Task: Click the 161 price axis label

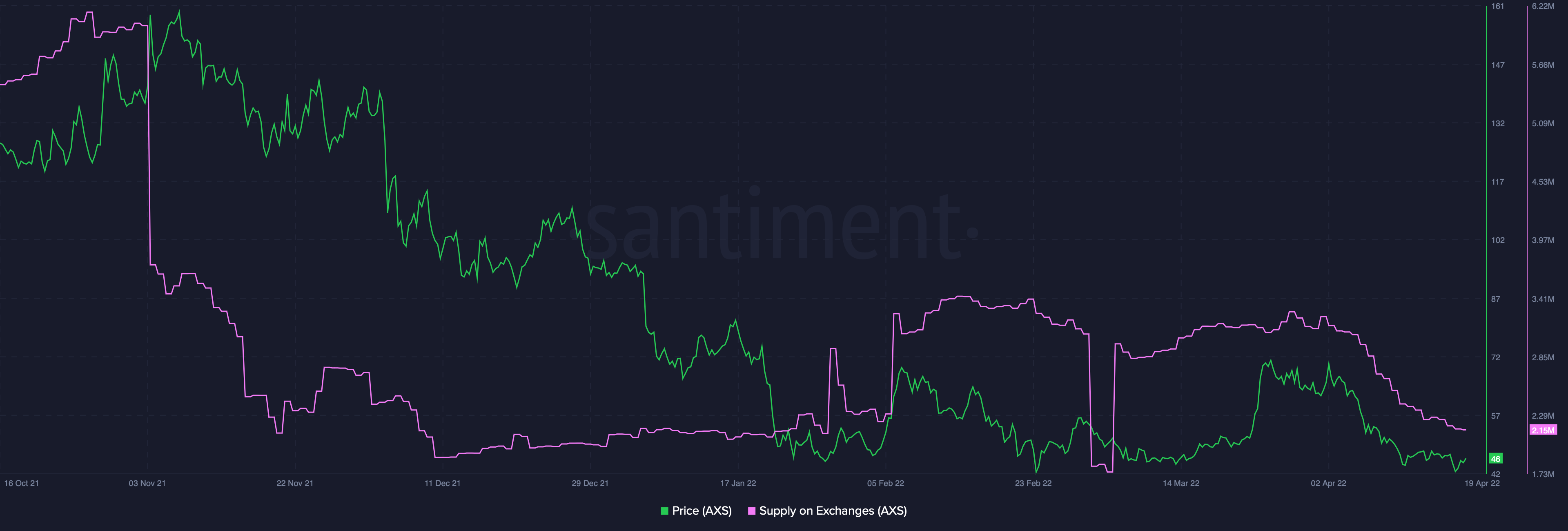Action: [1497, 6]
